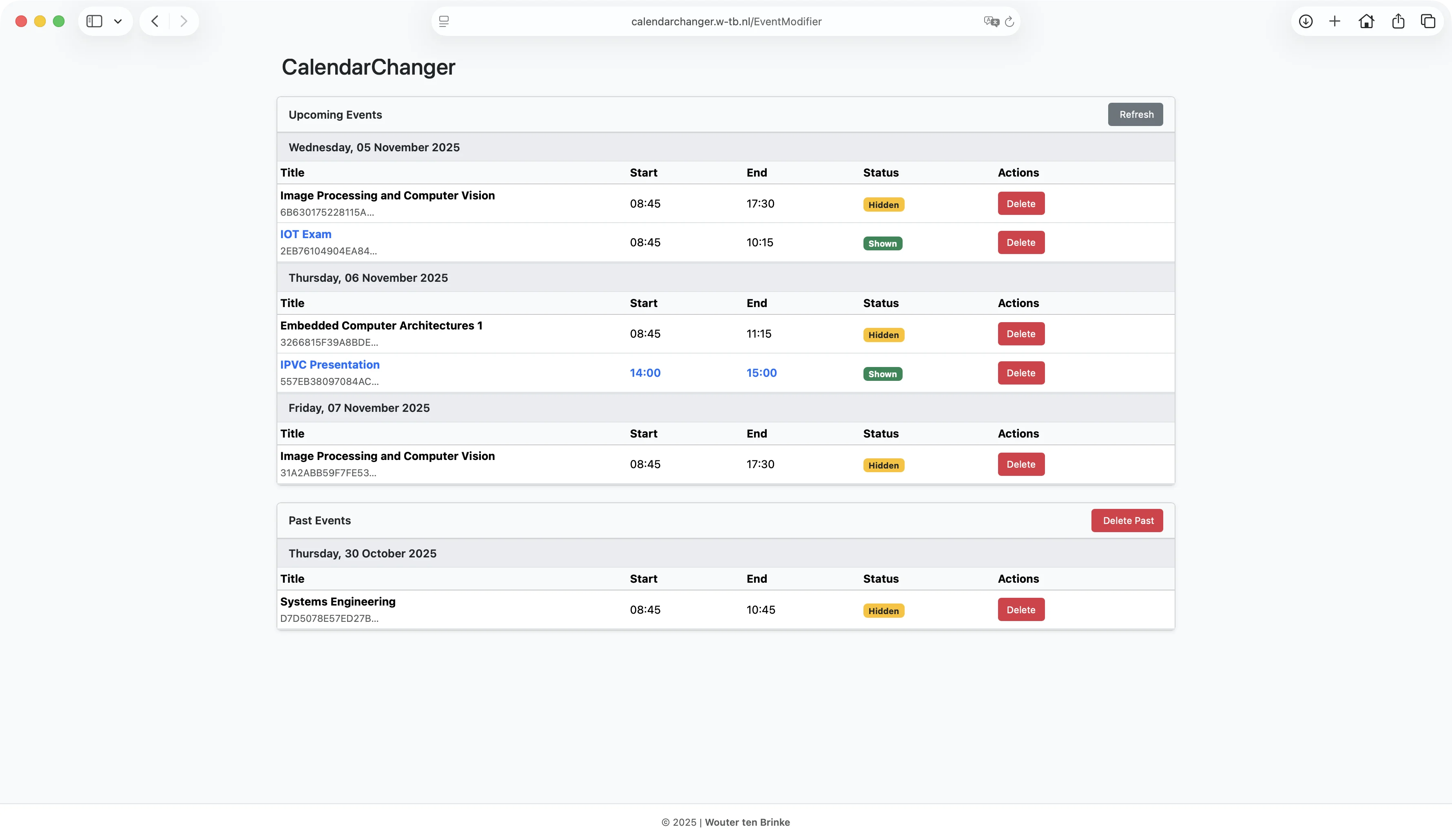Image resolution: width=1452 pixels, height=840 pixels.
Task: Toggle the Shown badge for IOT Exam
Action: [882, 244]
